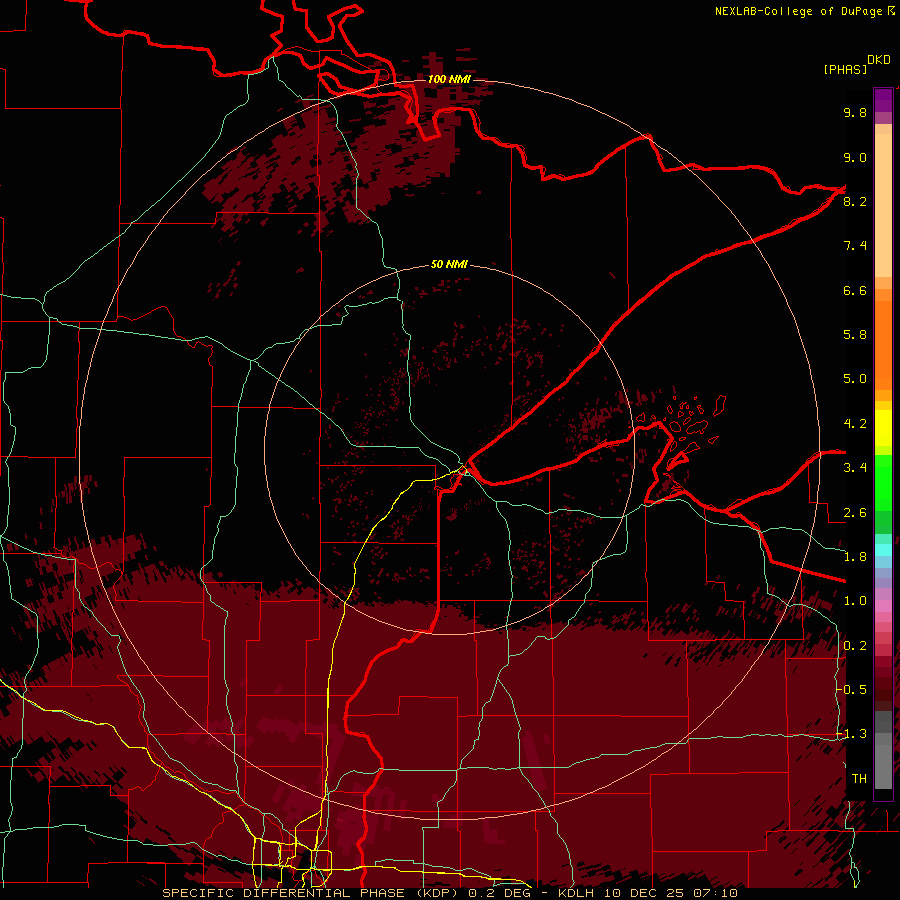The image size is (900, 900).
Task: Click the 4.2 scale value
Action: tap(855, 424)
